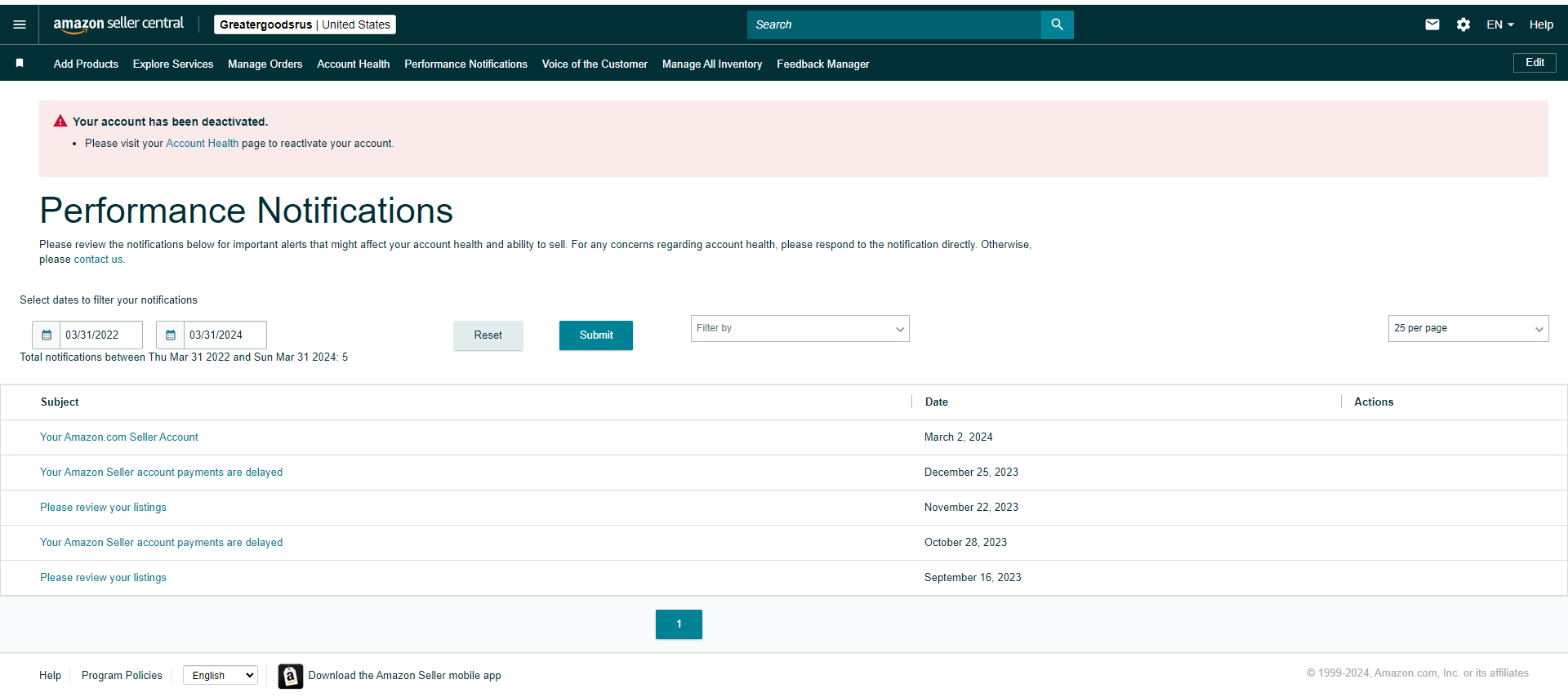Go to Manage All Inventory

tap(712, 64)
